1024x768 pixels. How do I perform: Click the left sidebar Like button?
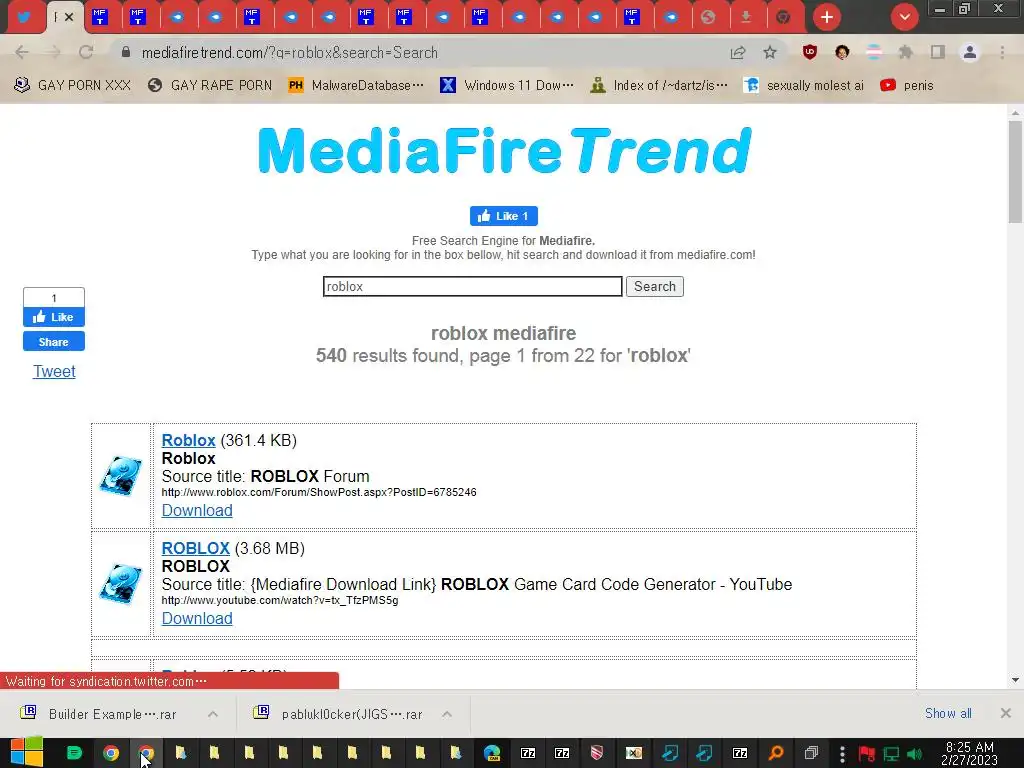coord(54,317)
